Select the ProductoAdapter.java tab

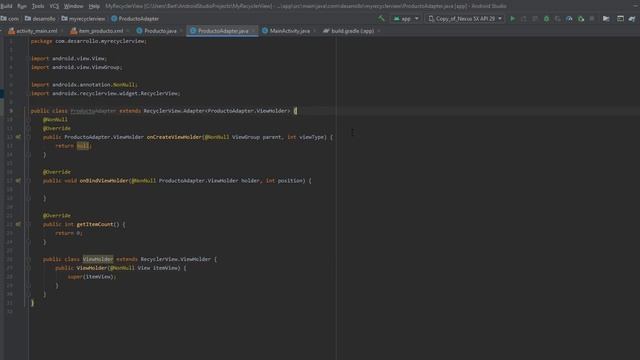223,31
